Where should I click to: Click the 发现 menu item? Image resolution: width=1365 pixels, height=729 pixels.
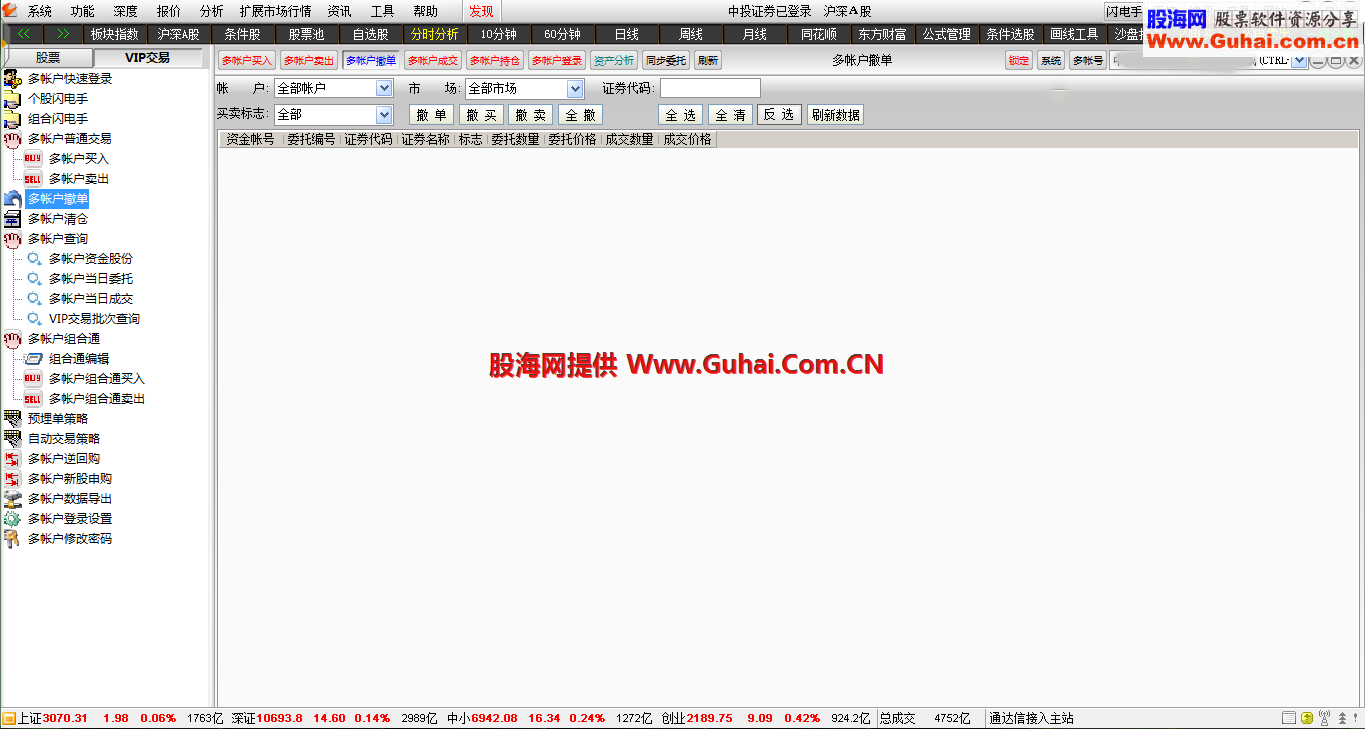(x=481, y=12)
